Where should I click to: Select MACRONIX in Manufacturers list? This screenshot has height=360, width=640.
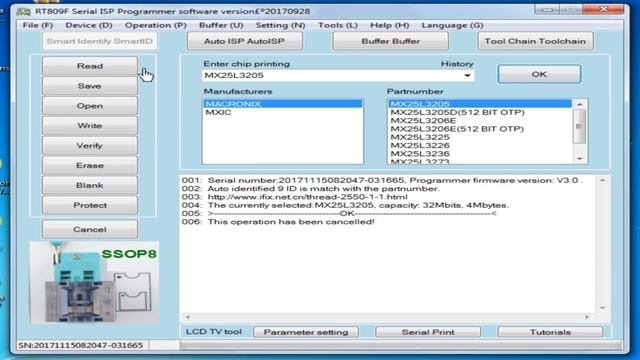(x=282, y=104)
